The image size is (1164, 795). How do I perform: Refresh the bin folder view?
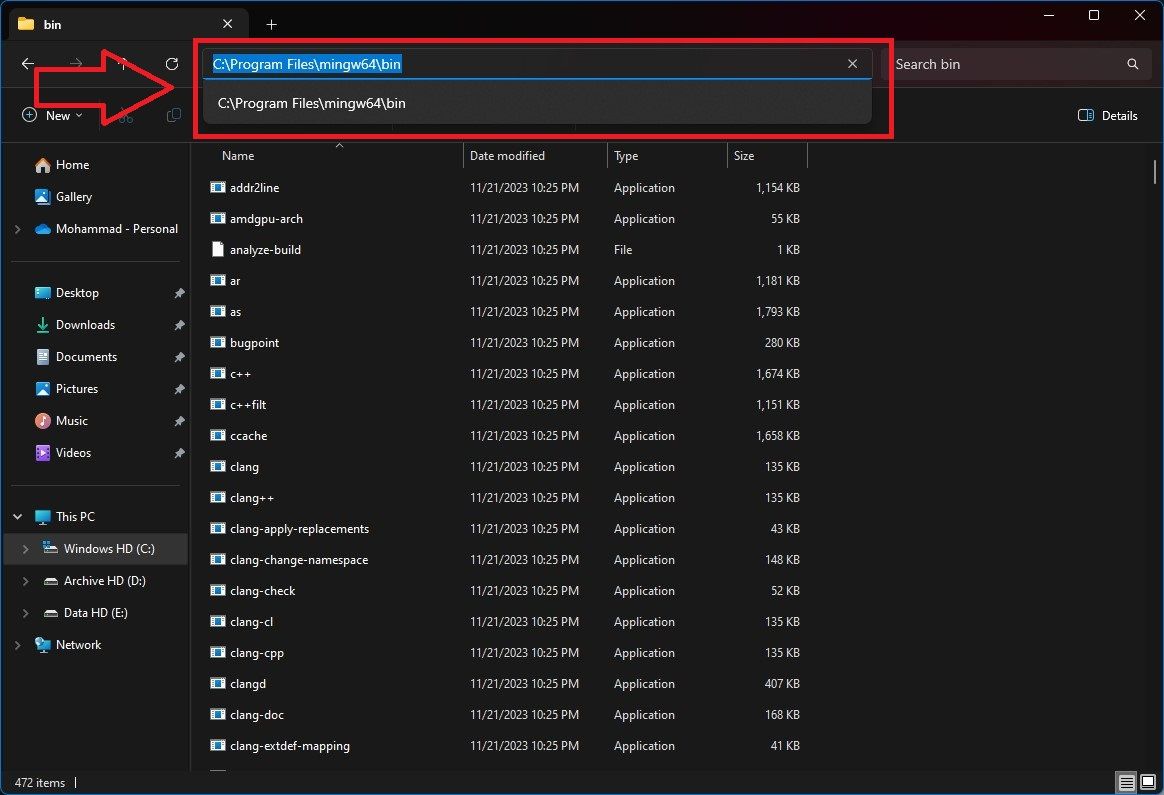click(171, 64)
